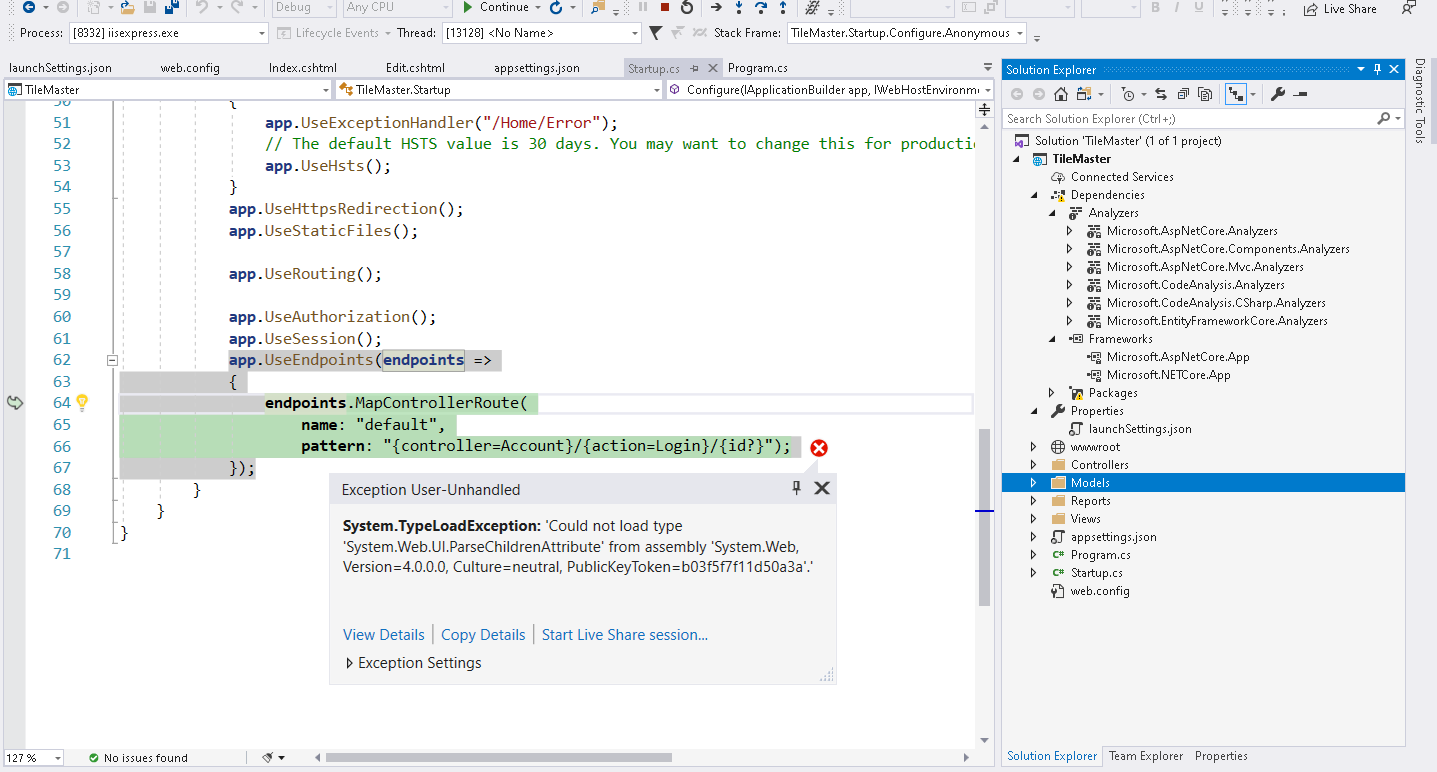Click the View Details link
Screen dimensions: 1437x772
[383, 635]
